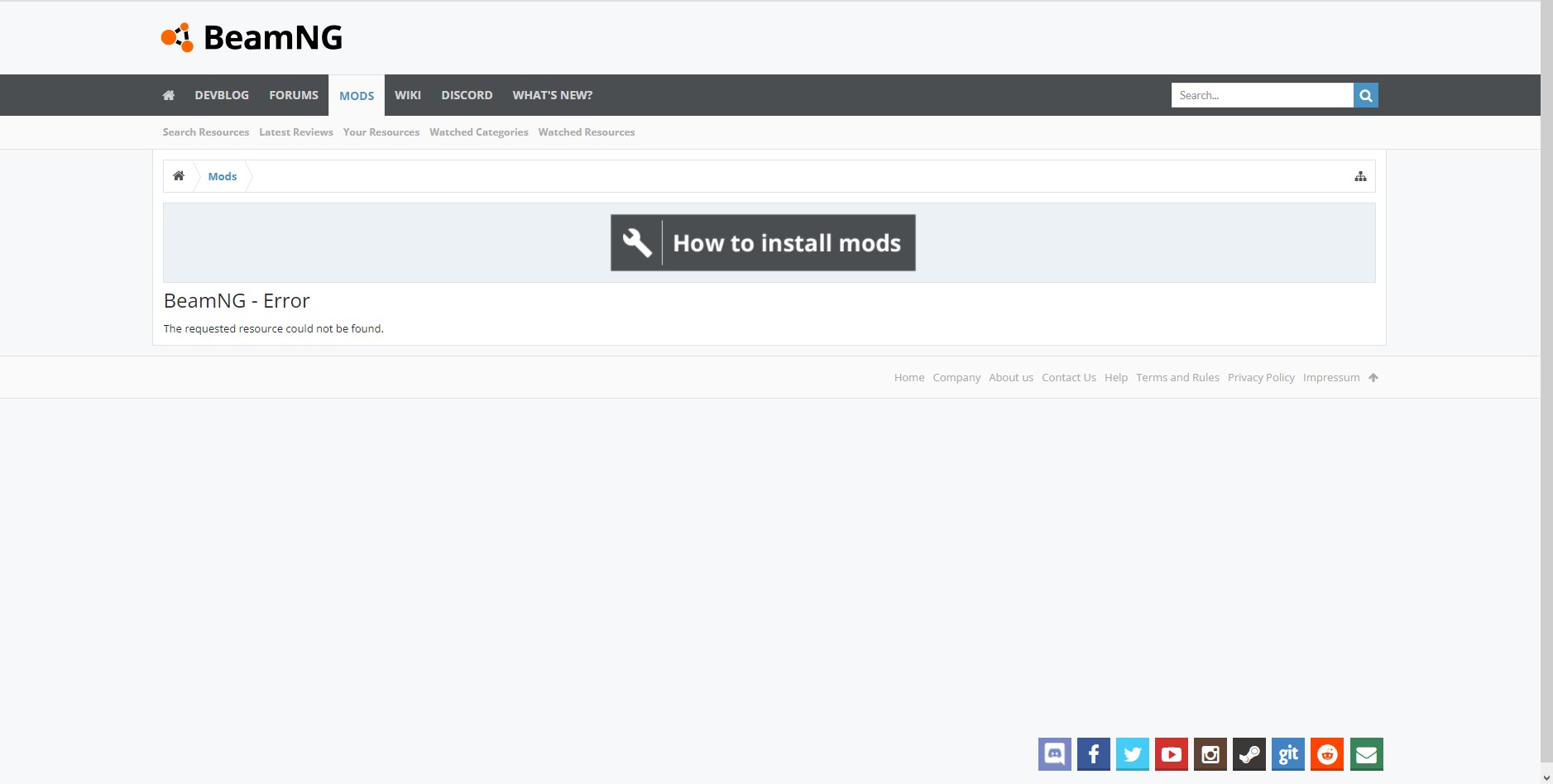Click the footer Home link
This screenshot has height=784, width=1553.
coord(909,377)
